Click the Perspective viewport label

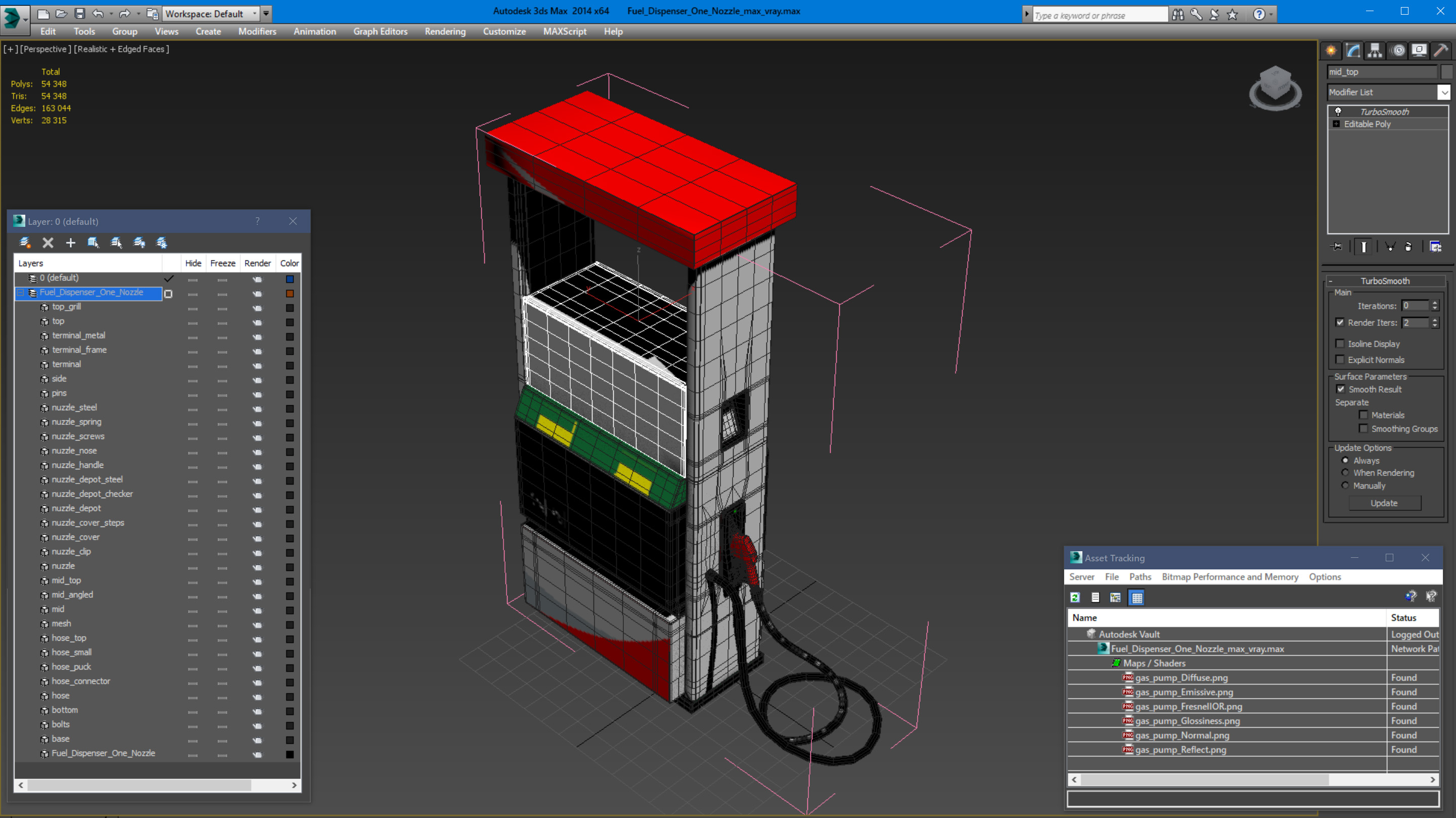click(46, 49)
